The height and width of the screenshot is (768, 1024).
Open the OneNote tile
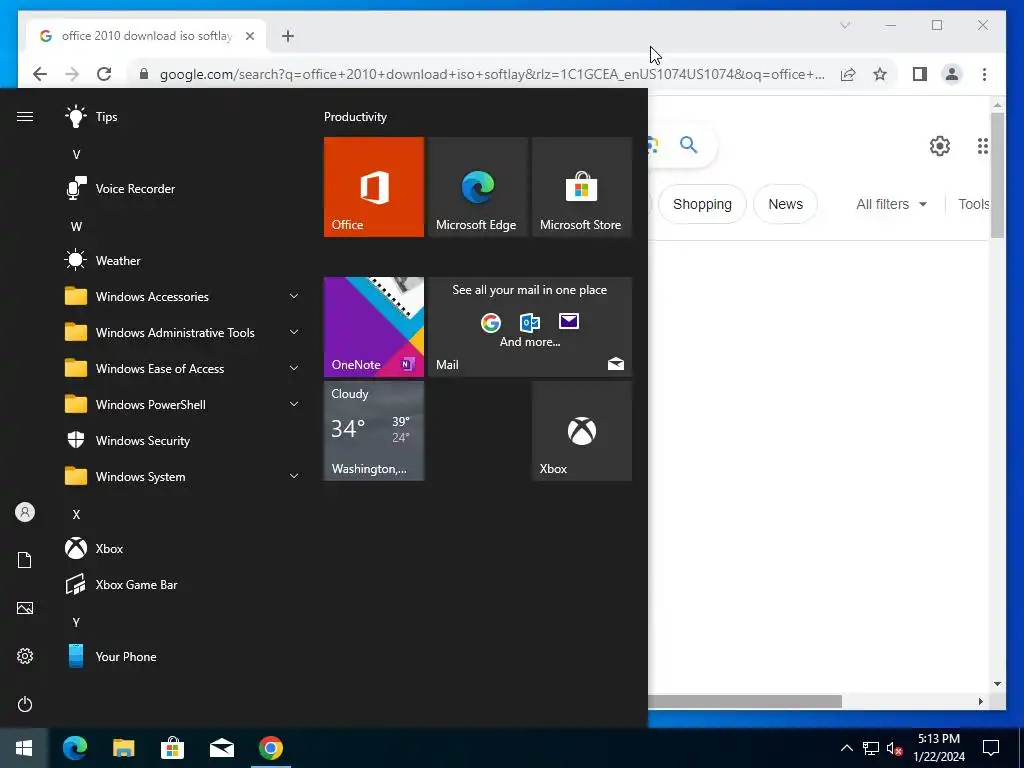click(374, 327)
